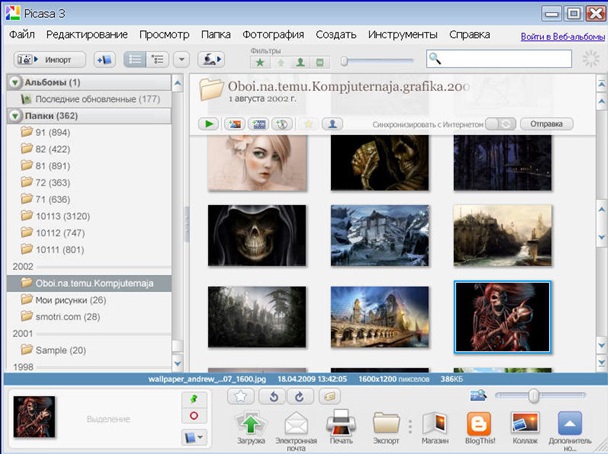Open the dropdown arrow next to view buttons
The height and width of the screenshot is (454, 608).
tap(181, 60)
